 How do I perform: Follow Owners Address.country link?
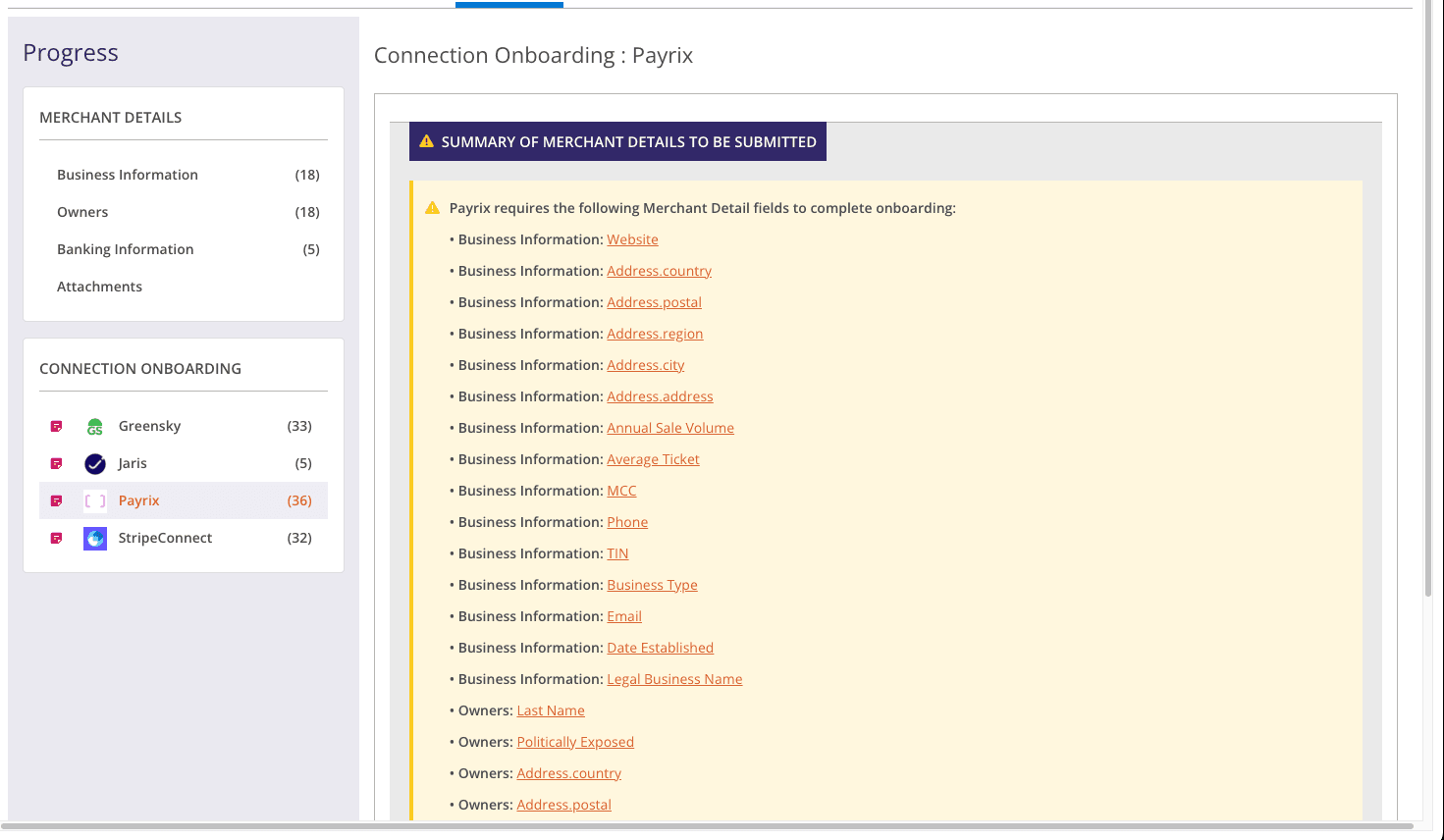569,773
